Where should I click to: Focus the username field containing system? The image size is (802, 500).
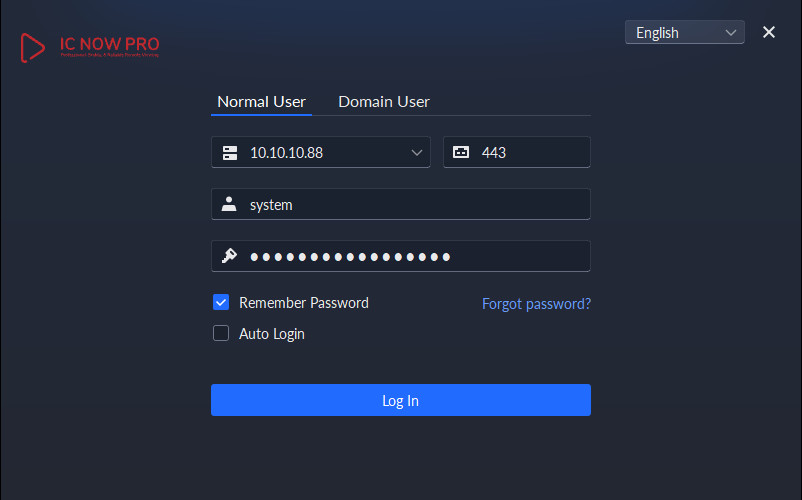tap(410, 204)
